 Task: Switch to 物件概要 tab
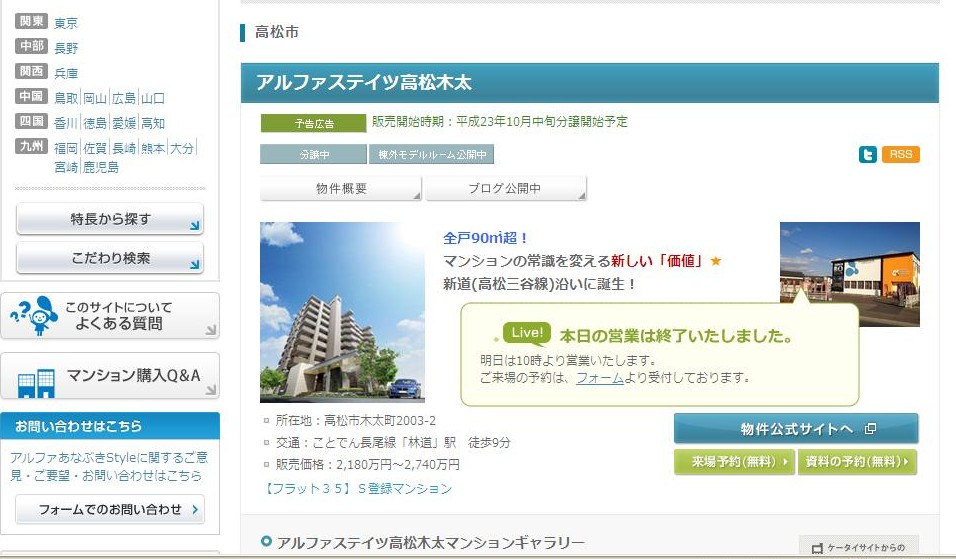(x=341, y=188)
